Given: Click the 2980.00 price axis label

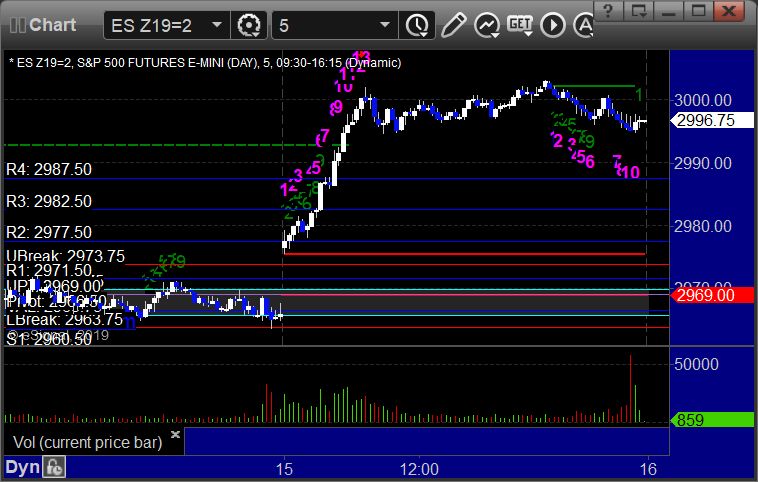Looking at the screenshot, I should pyautogui.click(x=703, y=226).
